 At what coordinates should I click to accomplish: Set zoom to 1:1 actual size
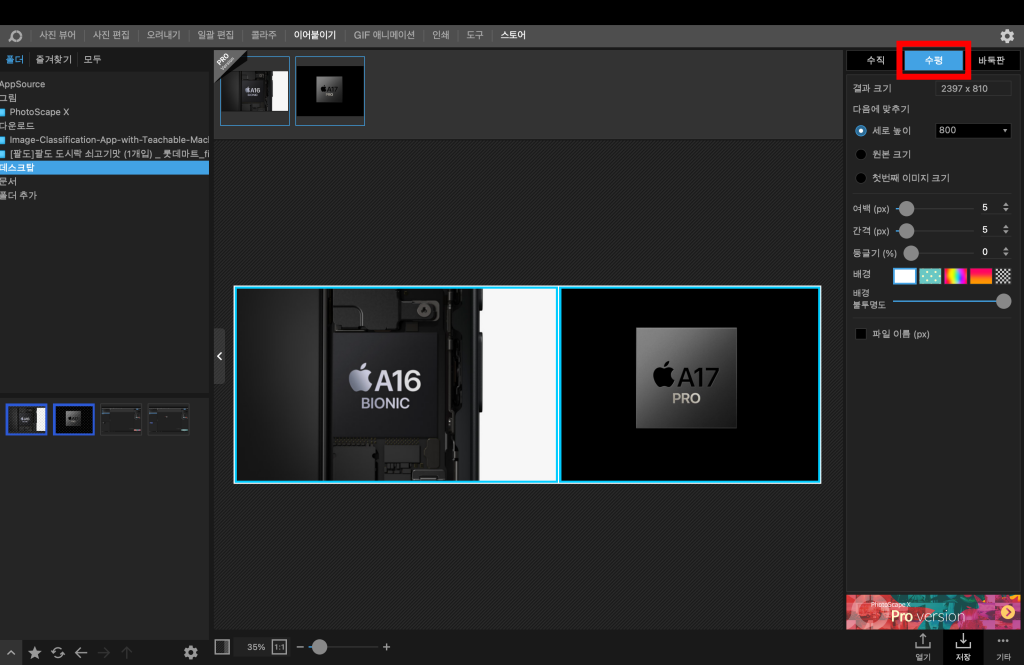[279, 647]
